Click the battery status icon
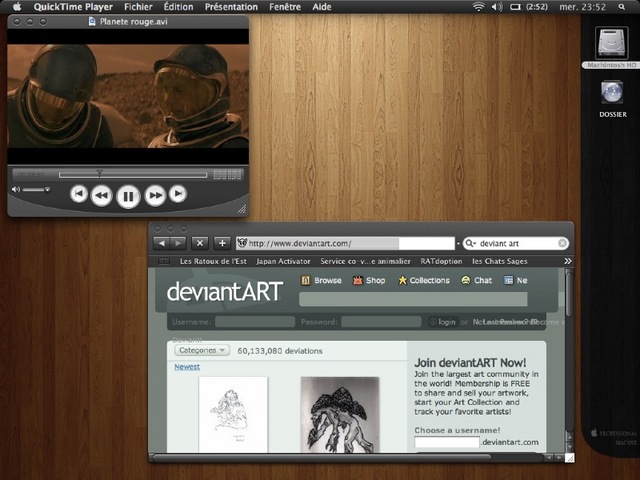The width and height of the screenshot is (640, 480). (516, 7)
